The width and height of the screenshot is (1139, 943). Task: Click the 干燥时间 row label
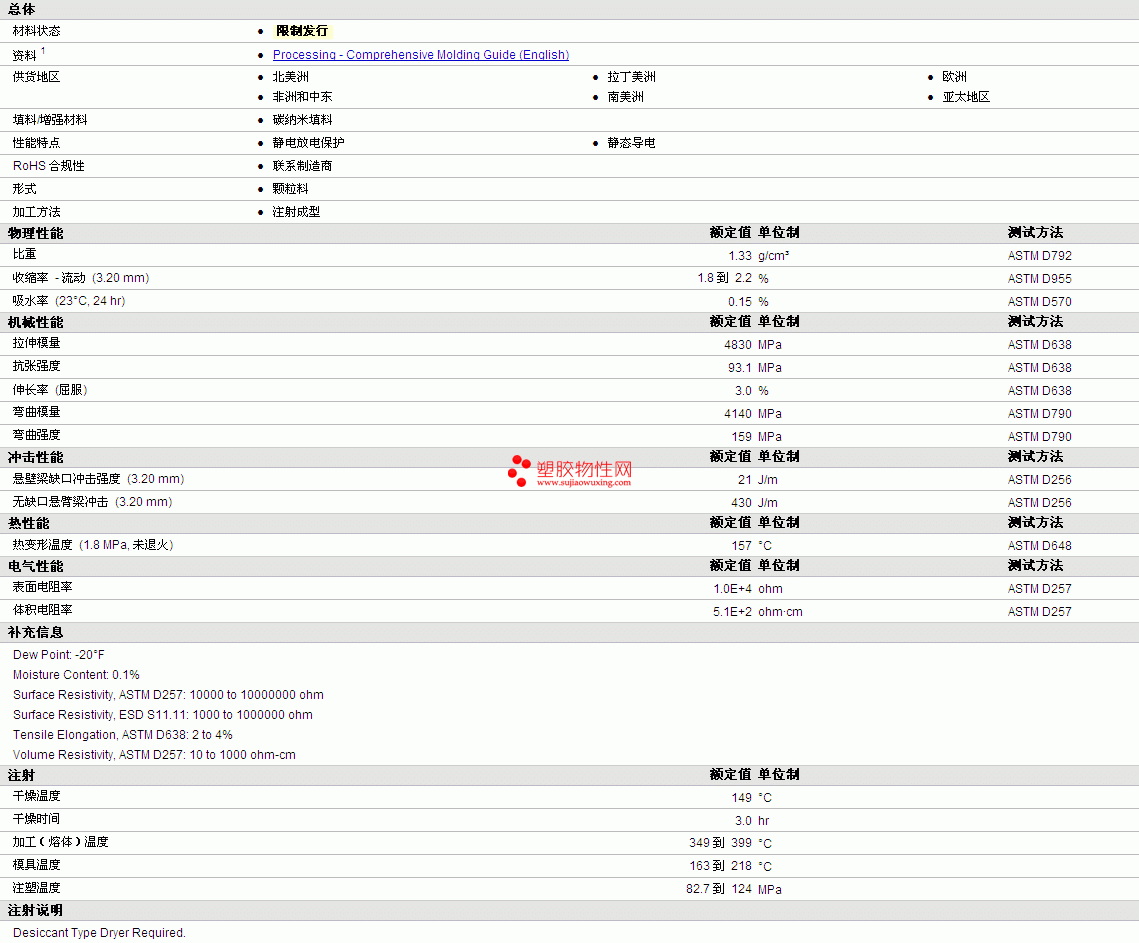pos(36,819)
